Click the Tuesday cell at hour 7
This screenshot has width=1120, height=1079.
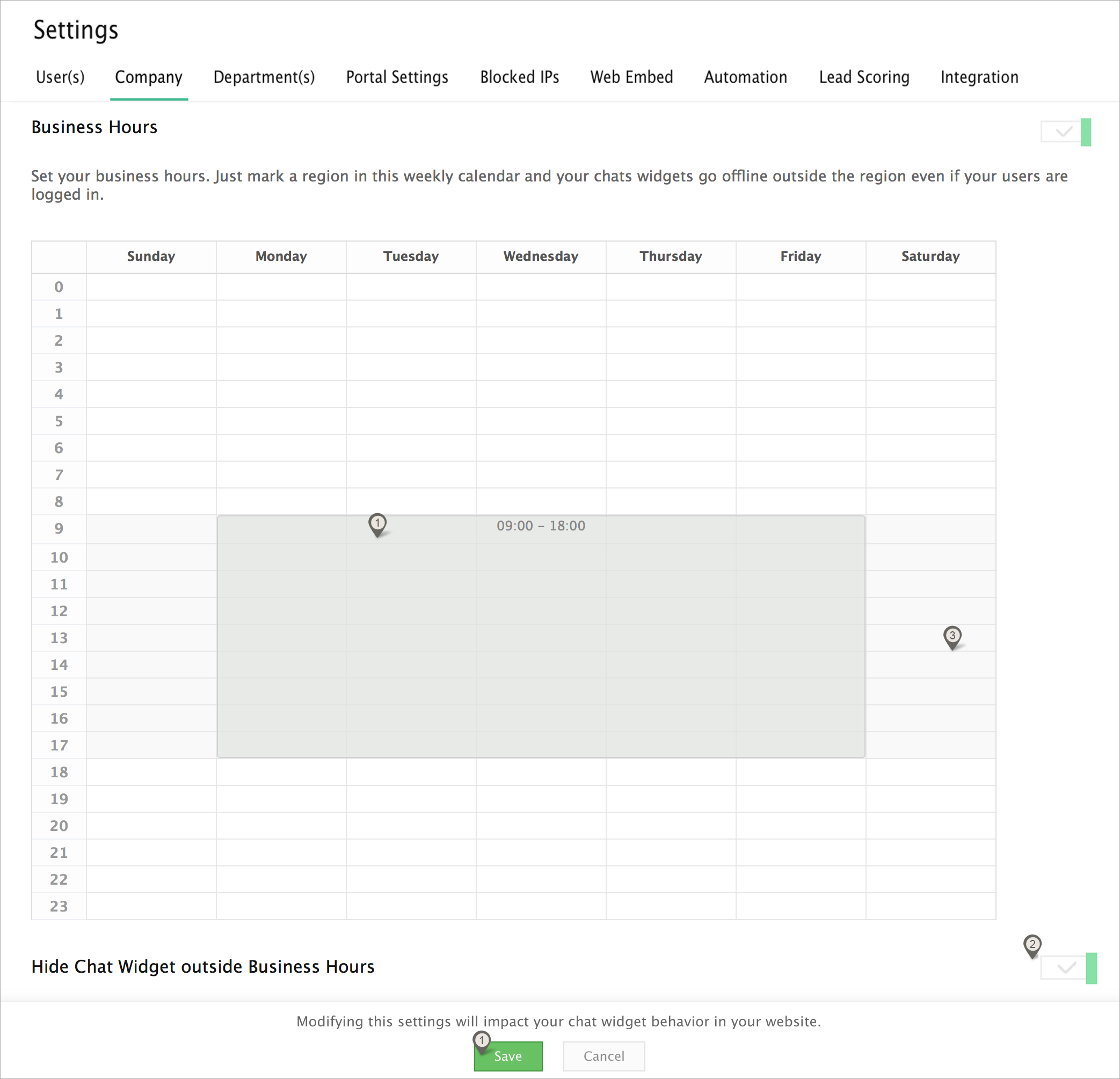tap(411, 475)
